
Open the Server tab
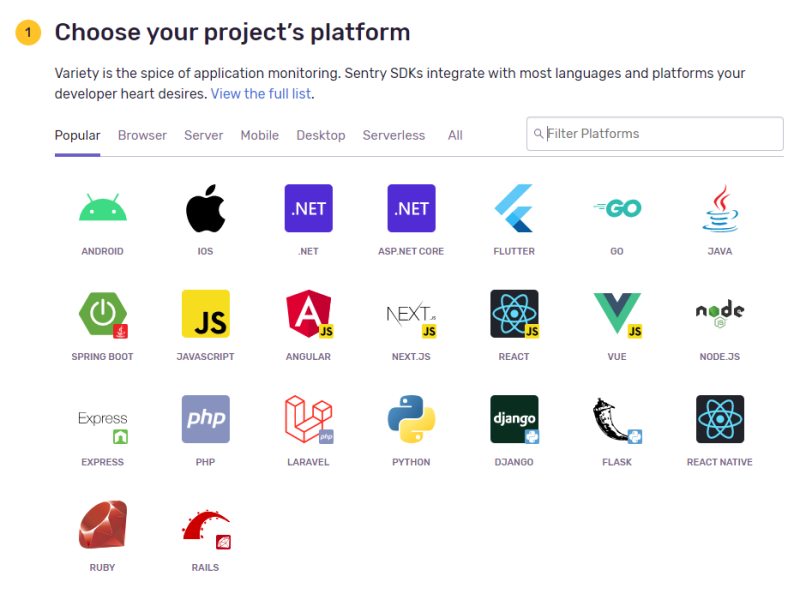203,135
